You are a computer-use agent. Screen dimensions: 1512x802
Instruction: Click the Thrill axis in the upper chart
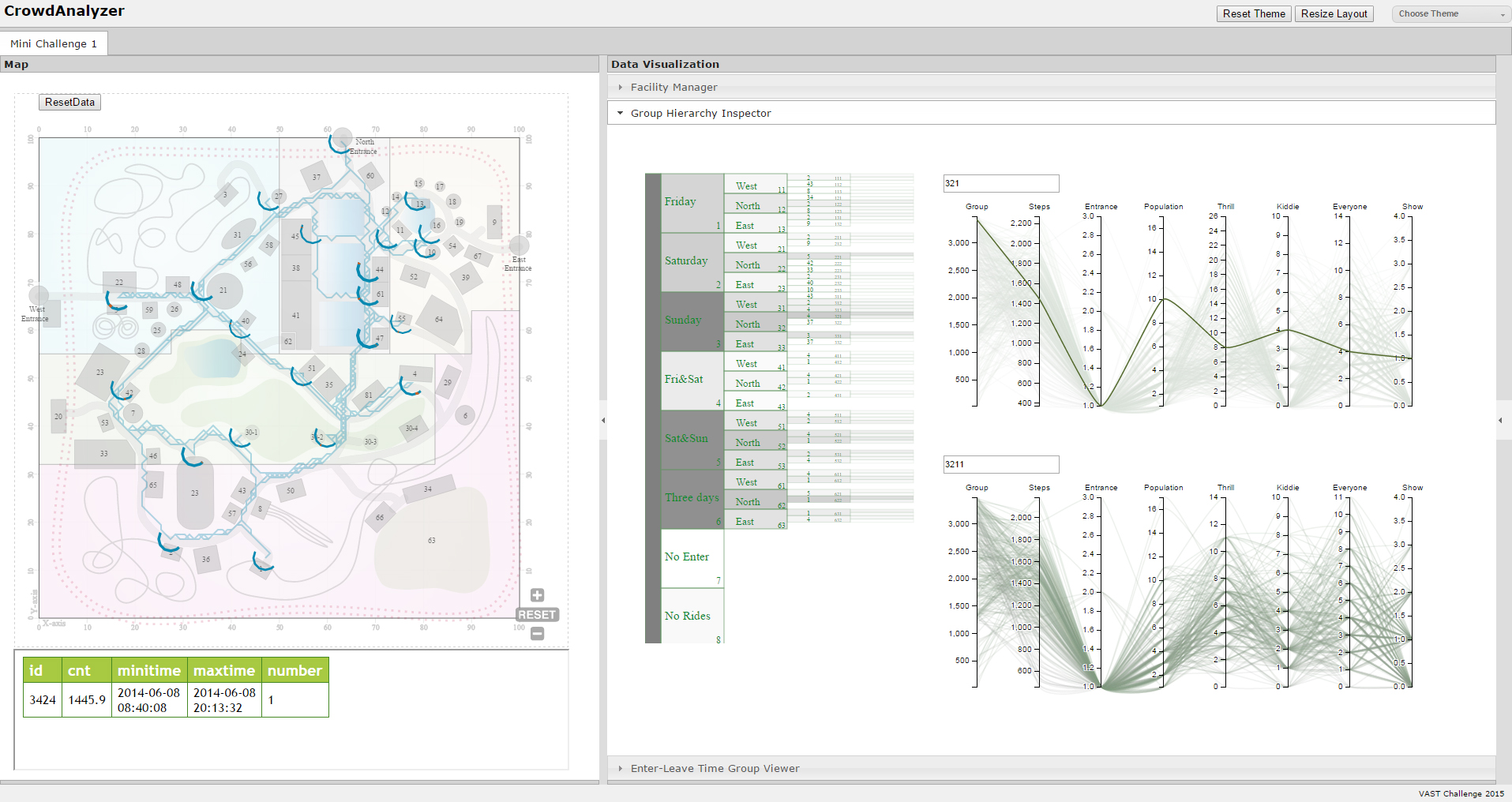1225,309
